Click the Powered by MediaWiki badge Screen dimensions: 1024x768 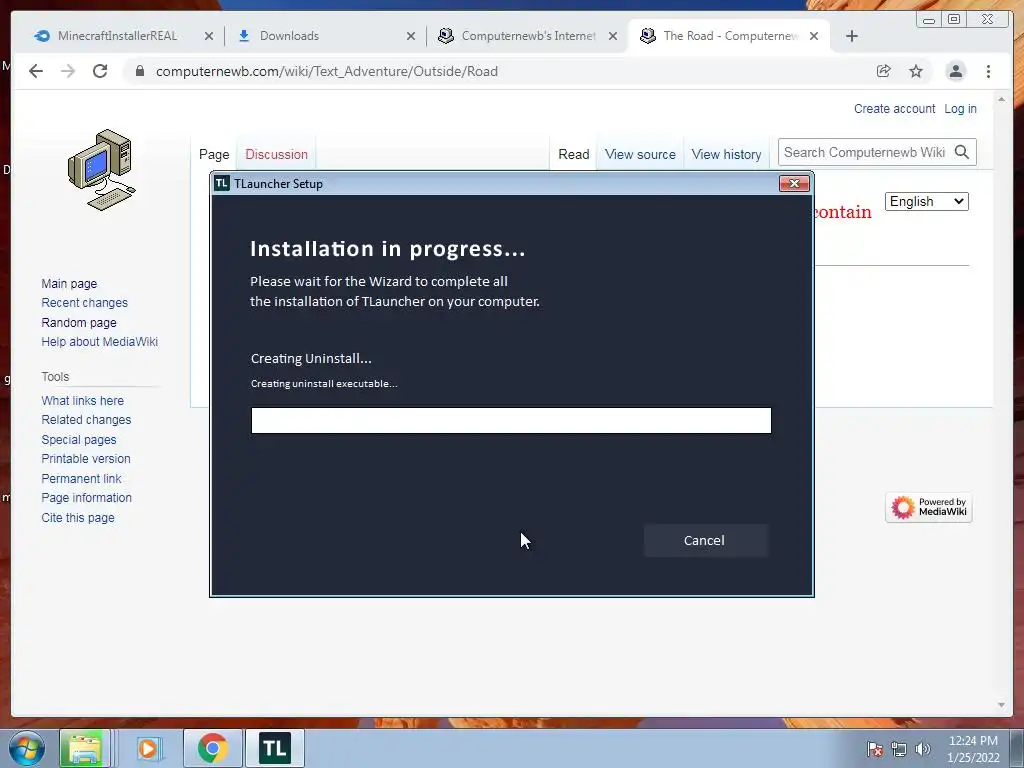coord(929,507)
